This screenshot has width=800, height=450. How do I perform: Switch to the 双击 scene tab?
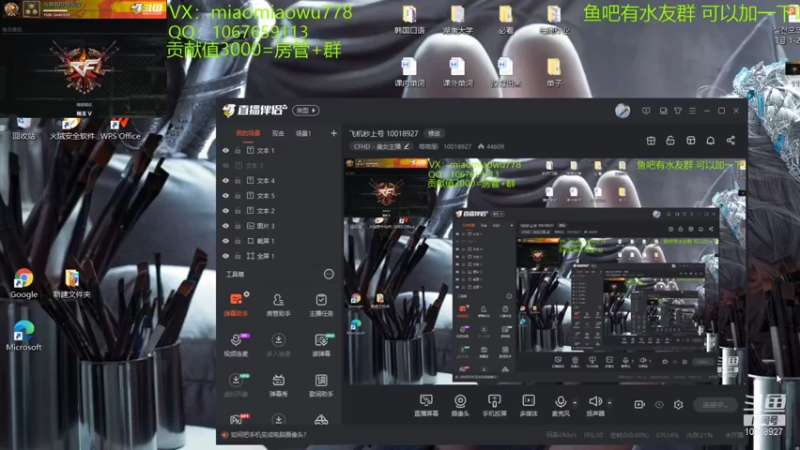coord(278,133)
